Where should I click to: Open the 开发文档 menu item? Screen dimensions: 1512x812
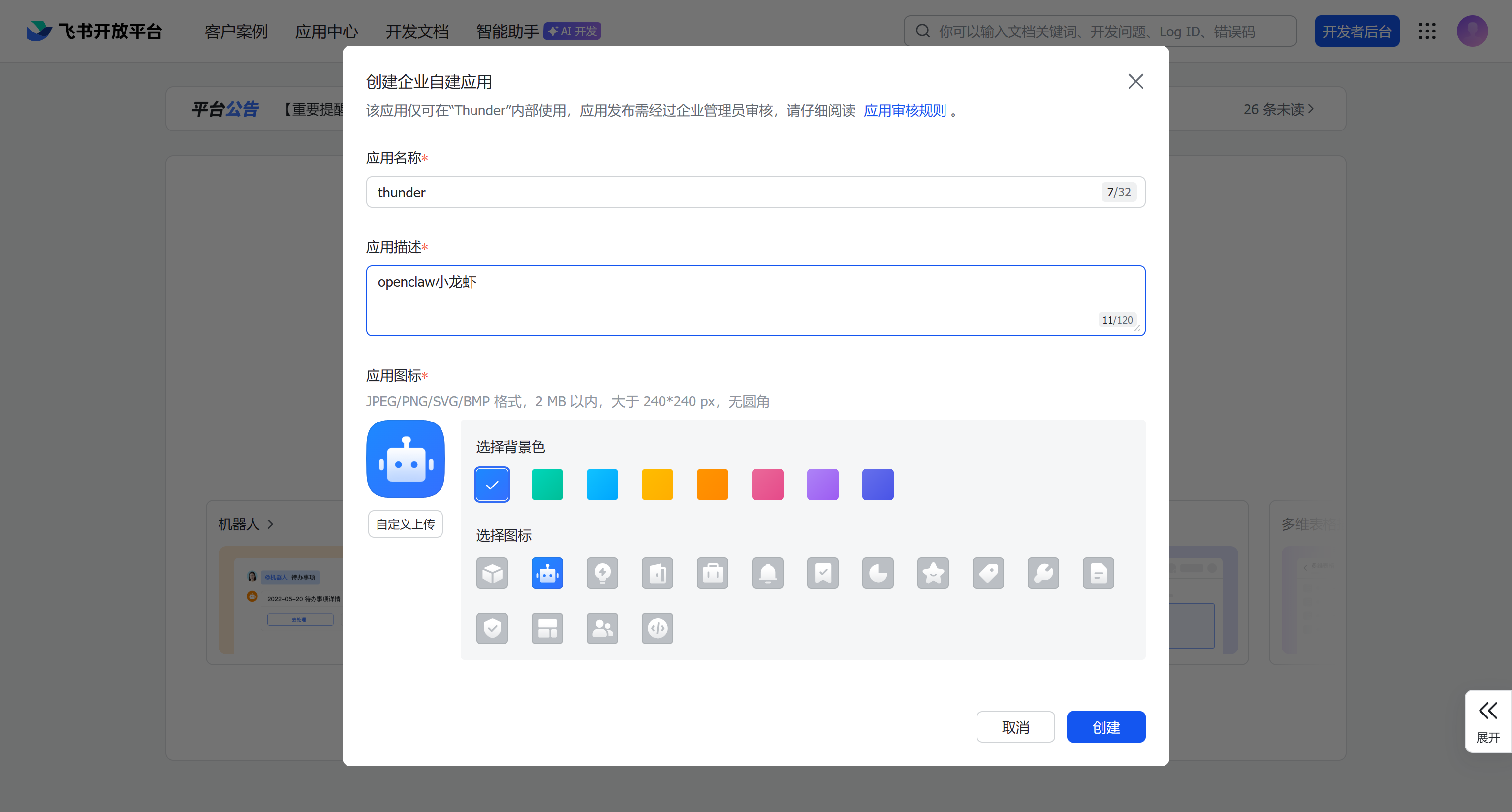pyautogui.click(x=417, y=31)
